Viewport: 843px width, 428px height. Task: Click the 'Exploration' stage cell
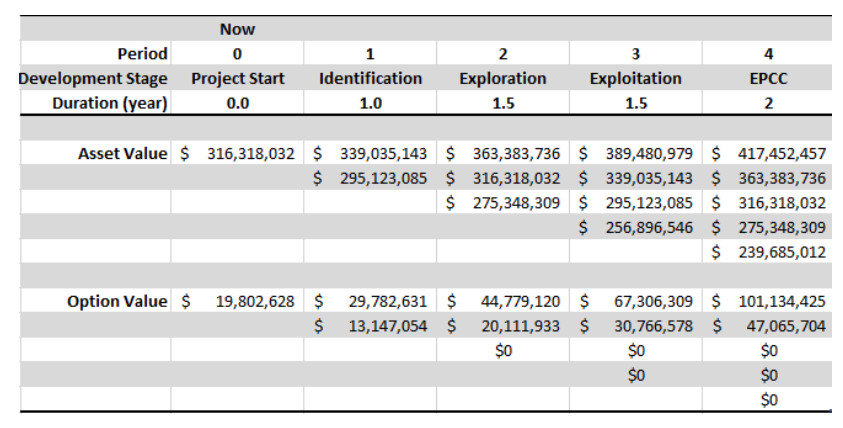click(x=502, y=78)
